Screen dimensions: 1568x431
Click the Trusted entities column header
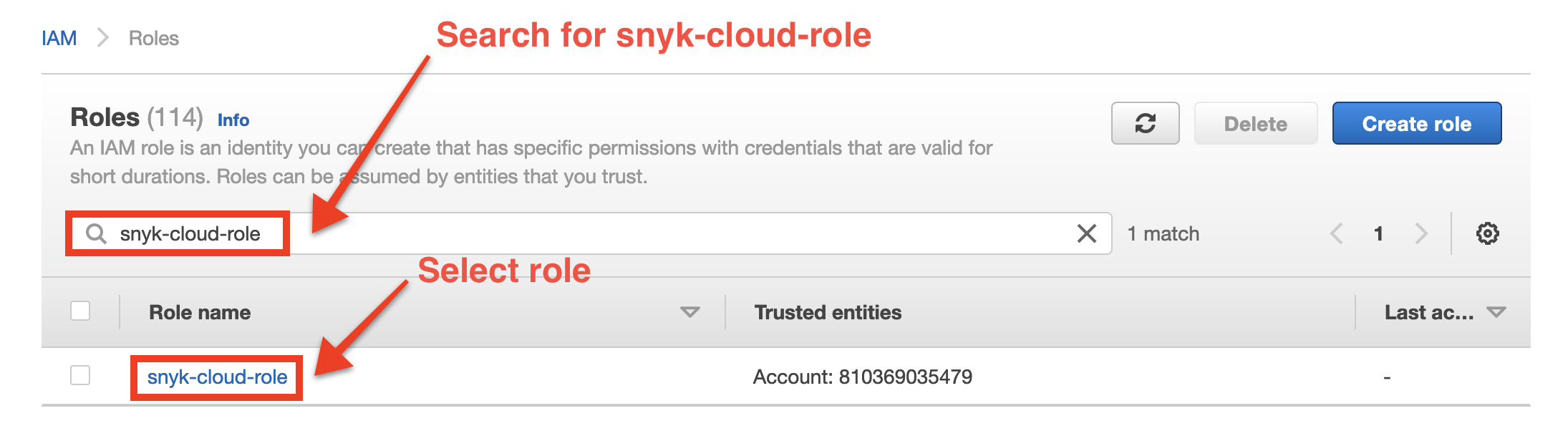(x=828, y=312)
